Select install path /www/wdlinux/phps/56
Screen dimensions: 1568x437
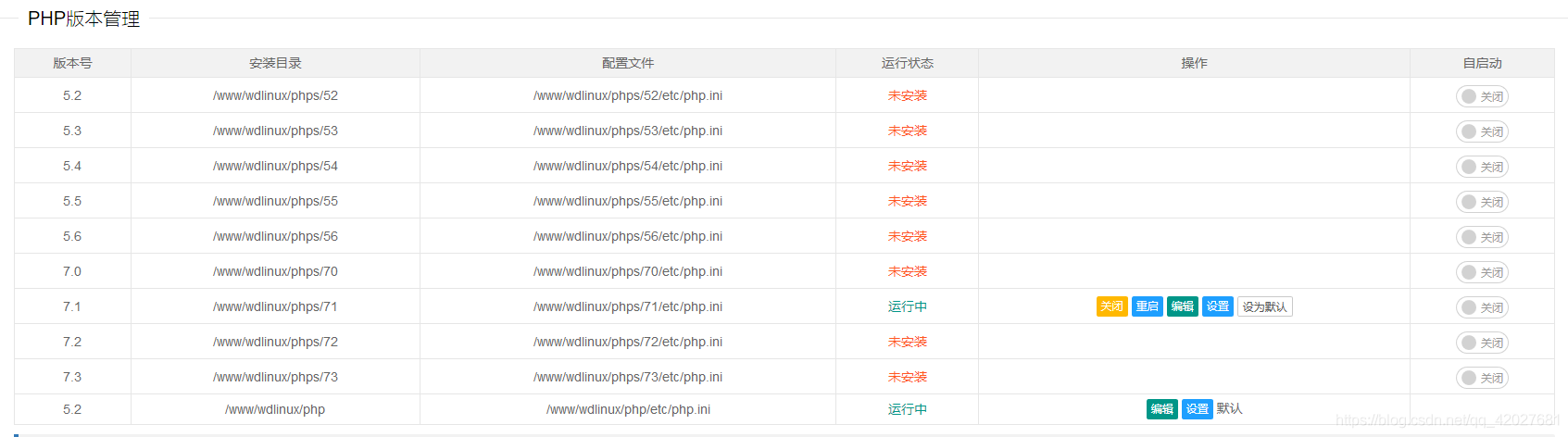pyautogui.click(x=275, y=236)
